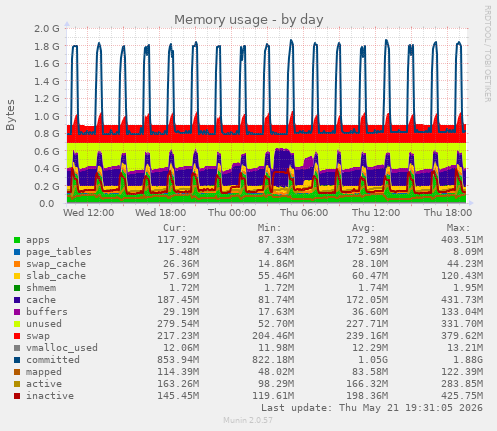The image size is (497, 431).
Task: Click the 'swap' legend label
Action: (x=38, y=336)
